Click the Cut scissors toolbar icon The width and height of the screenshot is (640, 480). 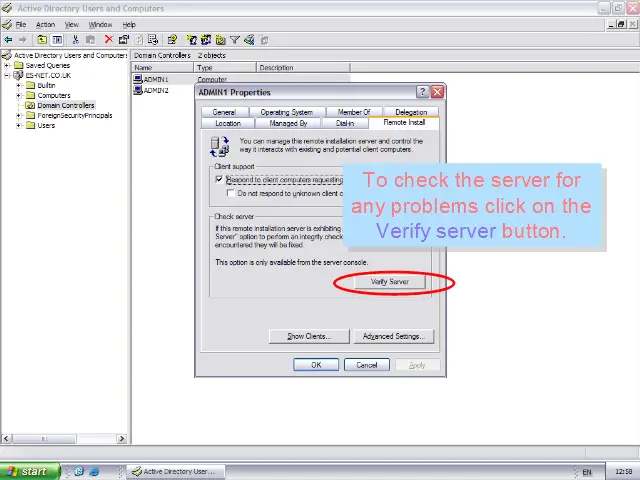(x=76, y=40)
